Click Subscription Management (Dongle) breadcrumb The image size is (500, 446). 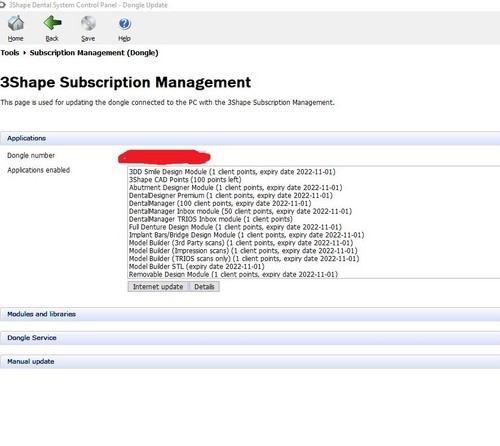point(94,53)
